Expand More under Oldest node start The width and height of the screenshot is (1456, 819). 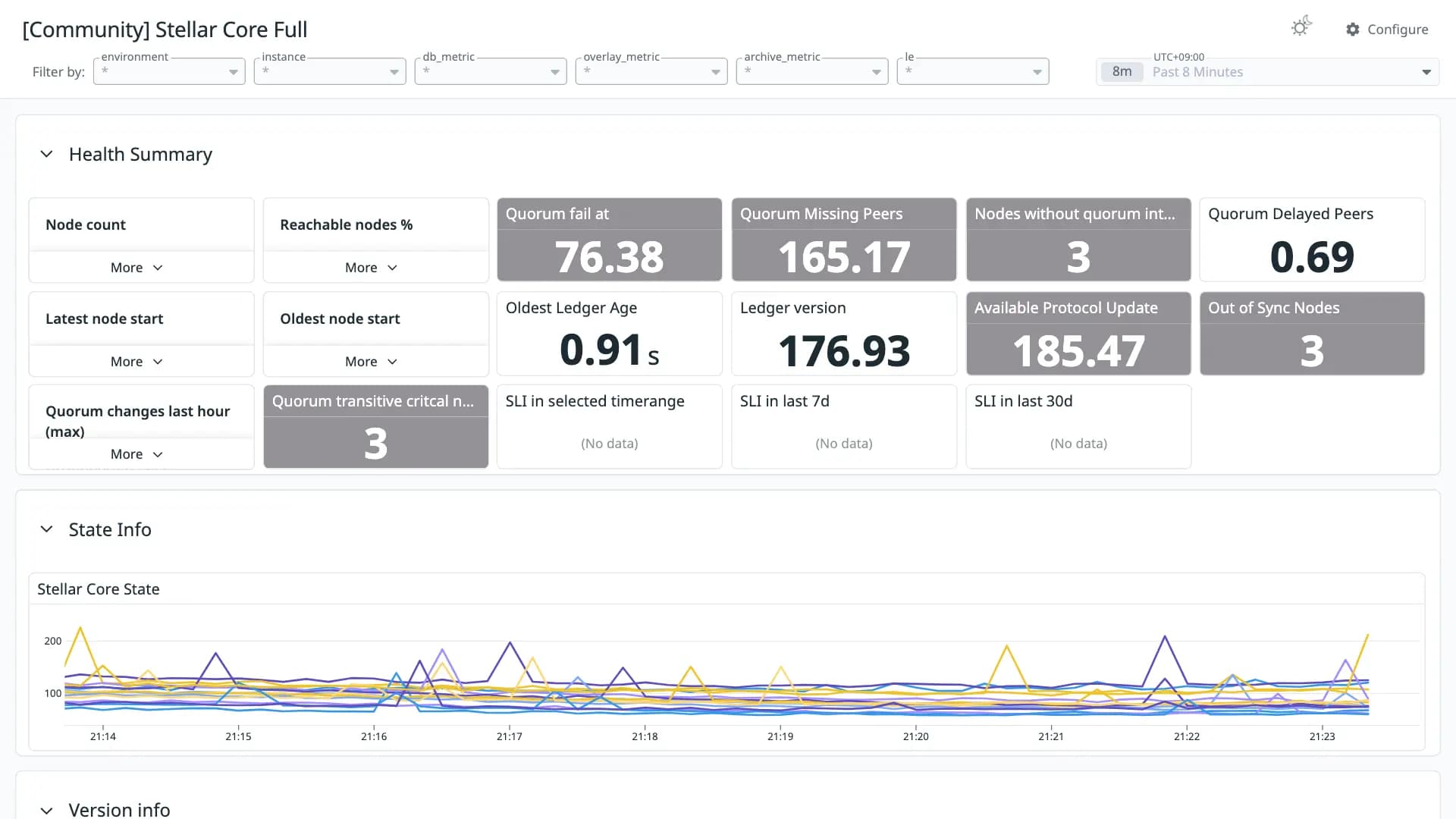pos(371,362)
